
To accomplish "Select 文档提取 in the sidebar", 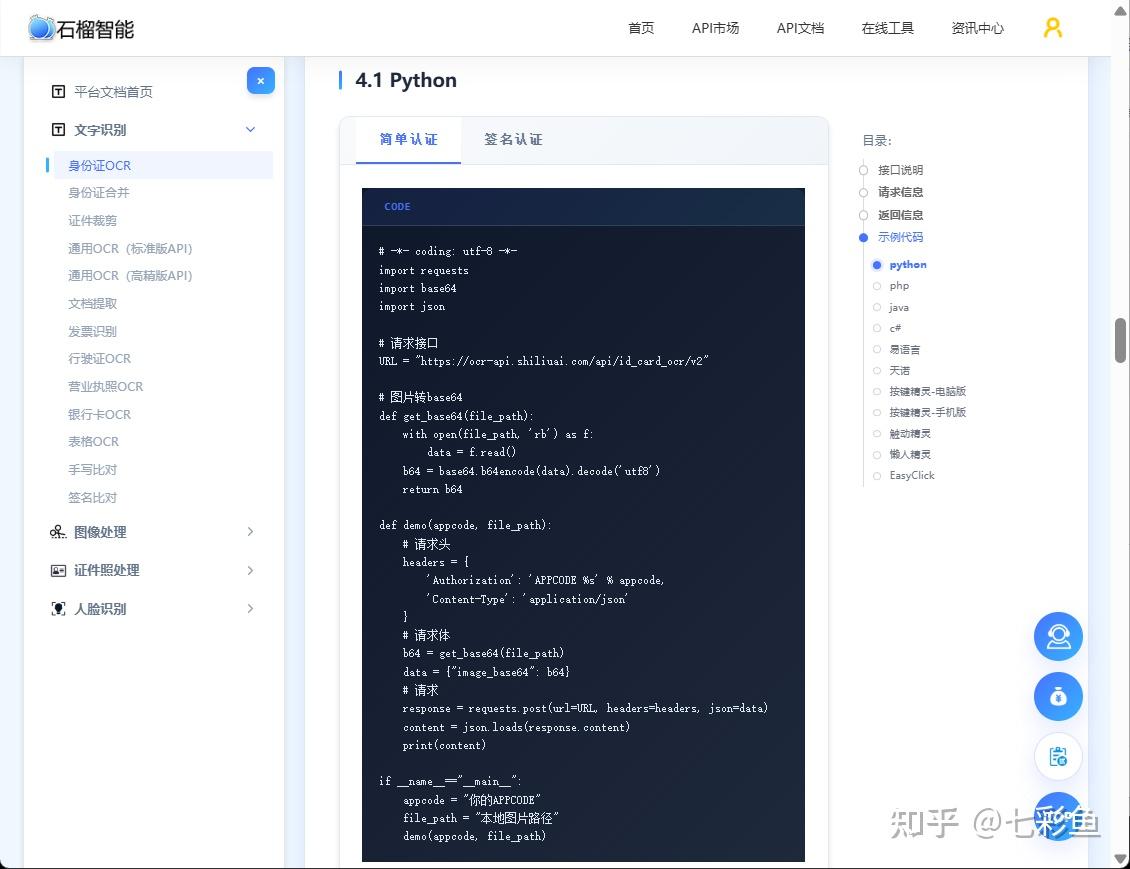I will [x=92, y=303].
